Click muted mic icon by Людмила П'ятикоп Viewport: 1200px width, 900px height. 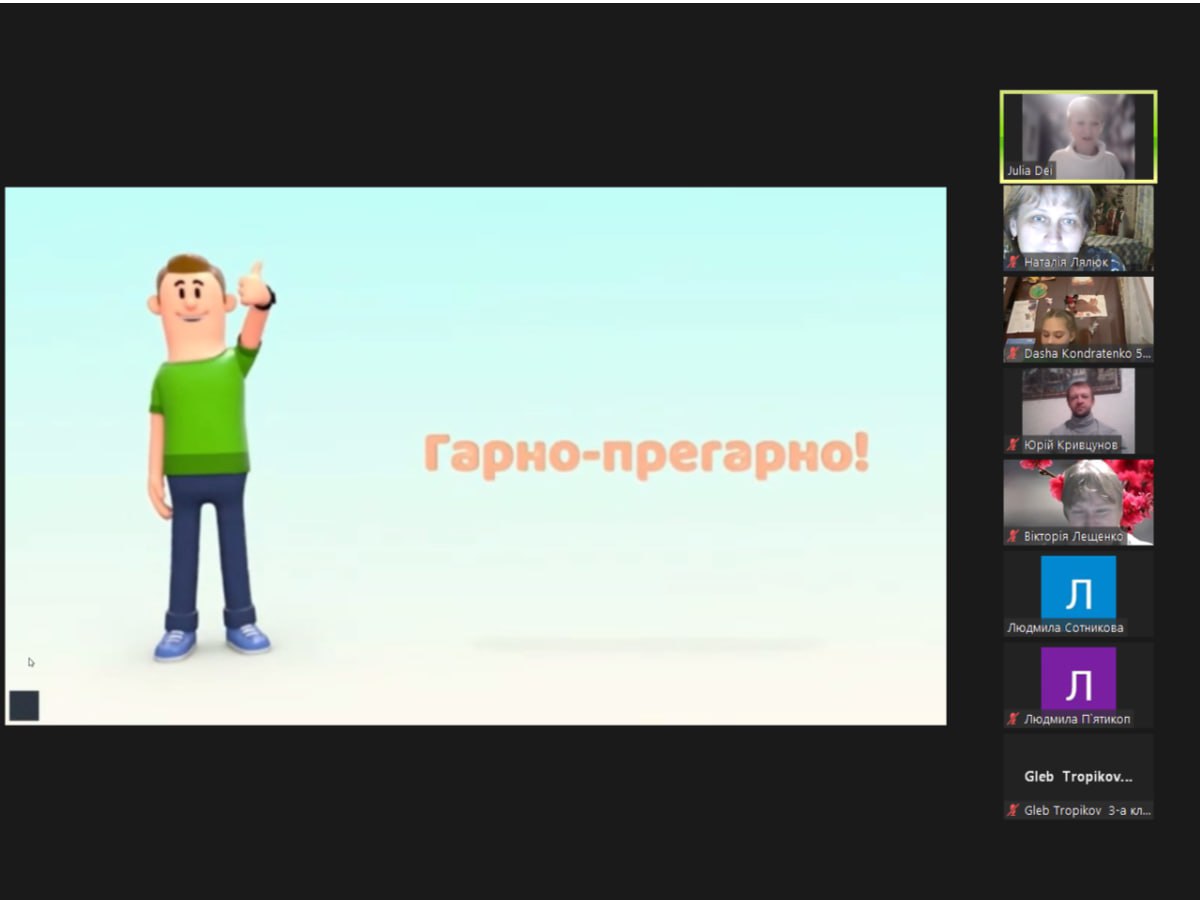pos(1013,719)
